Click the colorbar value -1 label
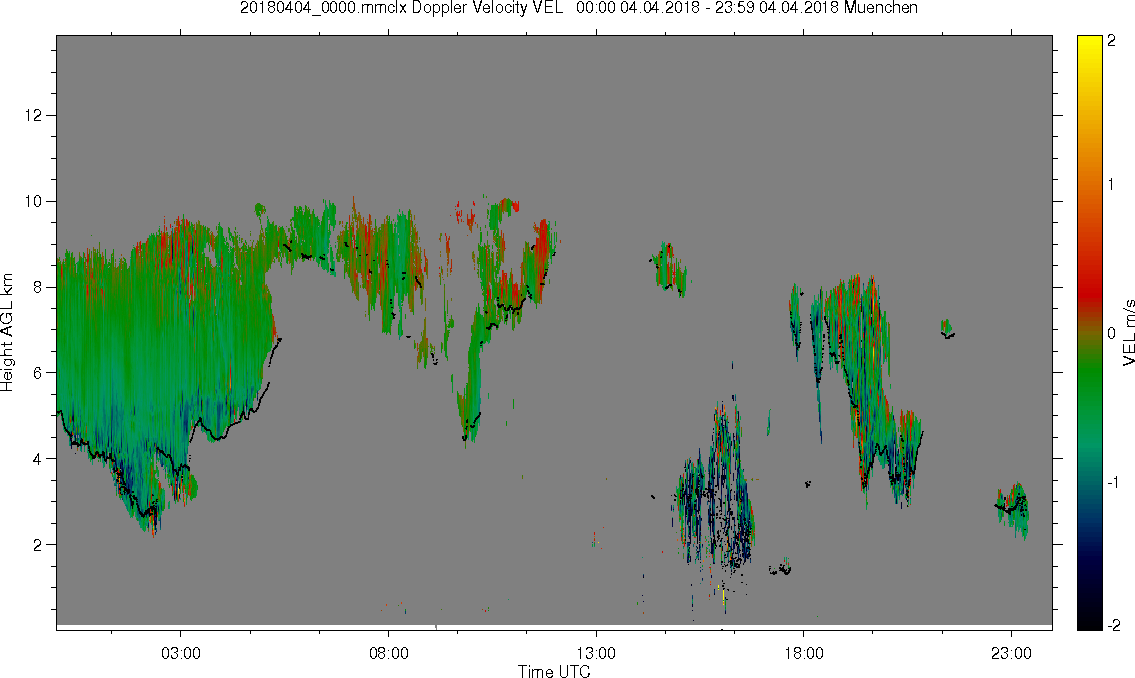Image resolution: width=1135 pixels, height=678 pixels. (1111, 482)
